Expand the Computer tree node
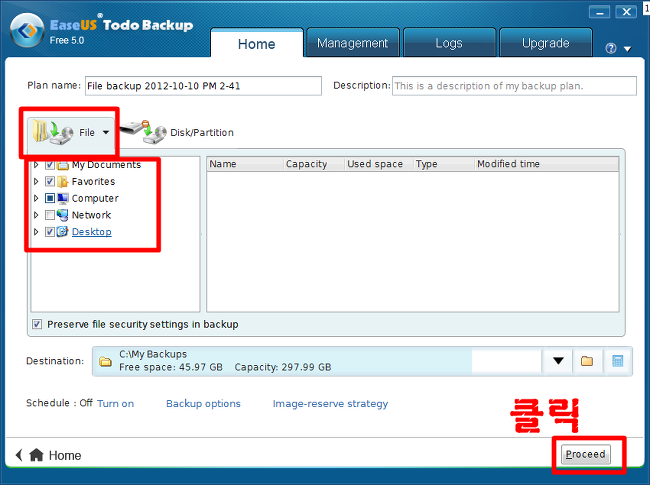 coord(36,198)
